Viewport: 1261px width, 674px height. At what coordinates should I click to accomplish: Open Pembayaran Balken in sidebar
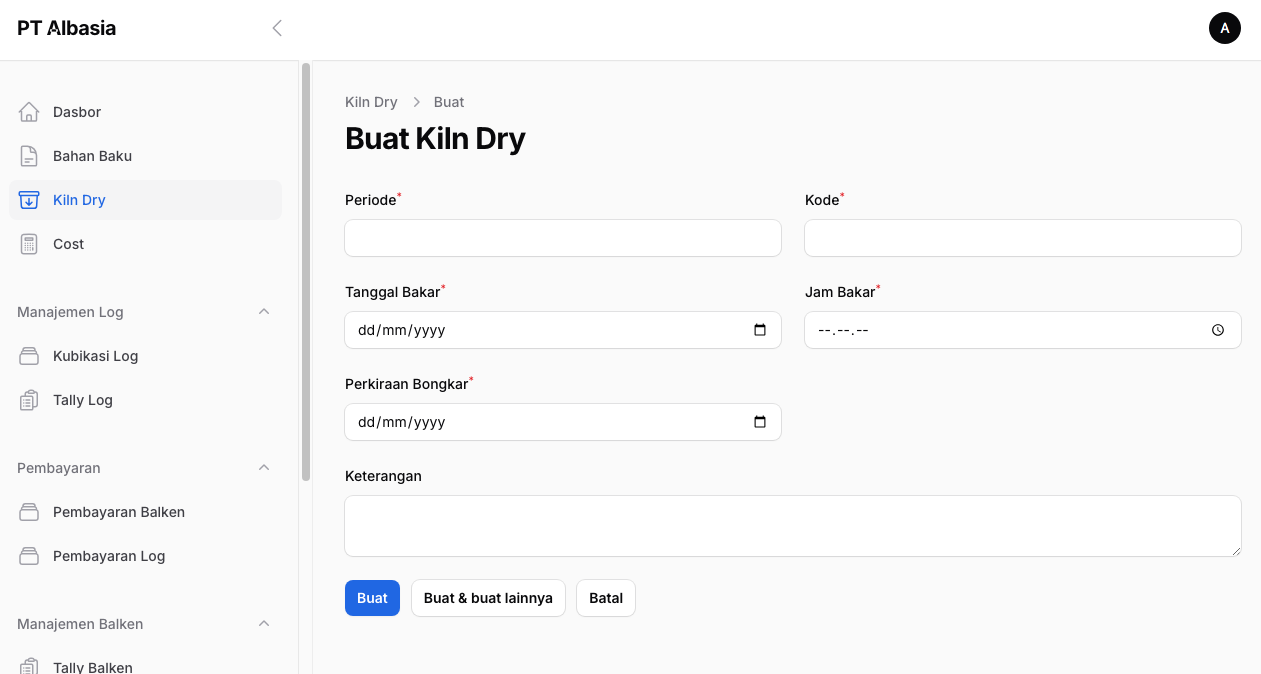click(x=118, y=512)
